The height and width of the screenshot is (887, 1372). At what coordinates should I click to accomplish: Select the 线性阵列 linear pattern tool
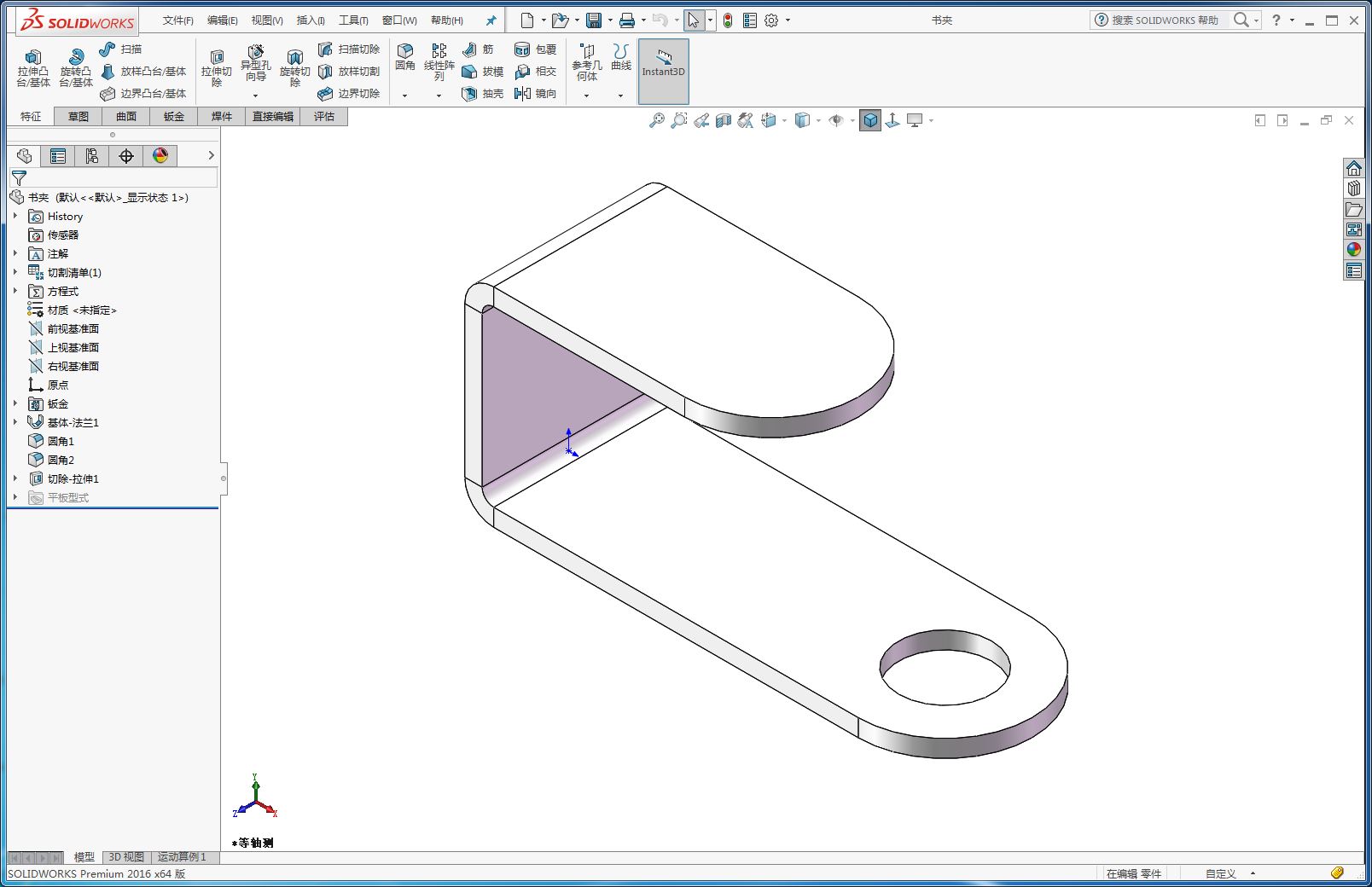click(x=439, y=62)
